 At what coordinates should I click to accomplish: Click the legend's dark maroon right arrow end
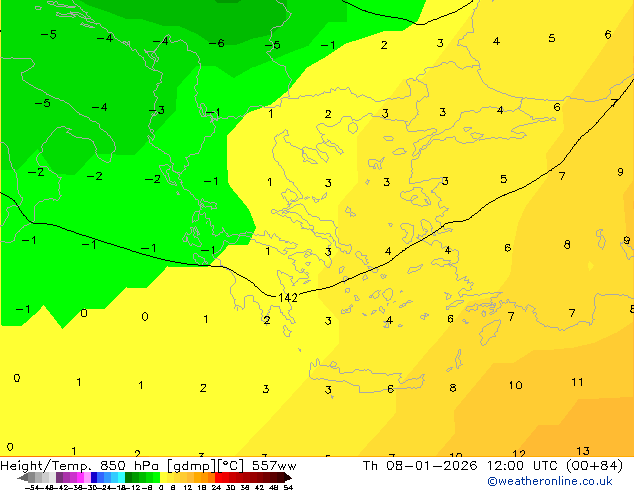[x=288, y=477]
